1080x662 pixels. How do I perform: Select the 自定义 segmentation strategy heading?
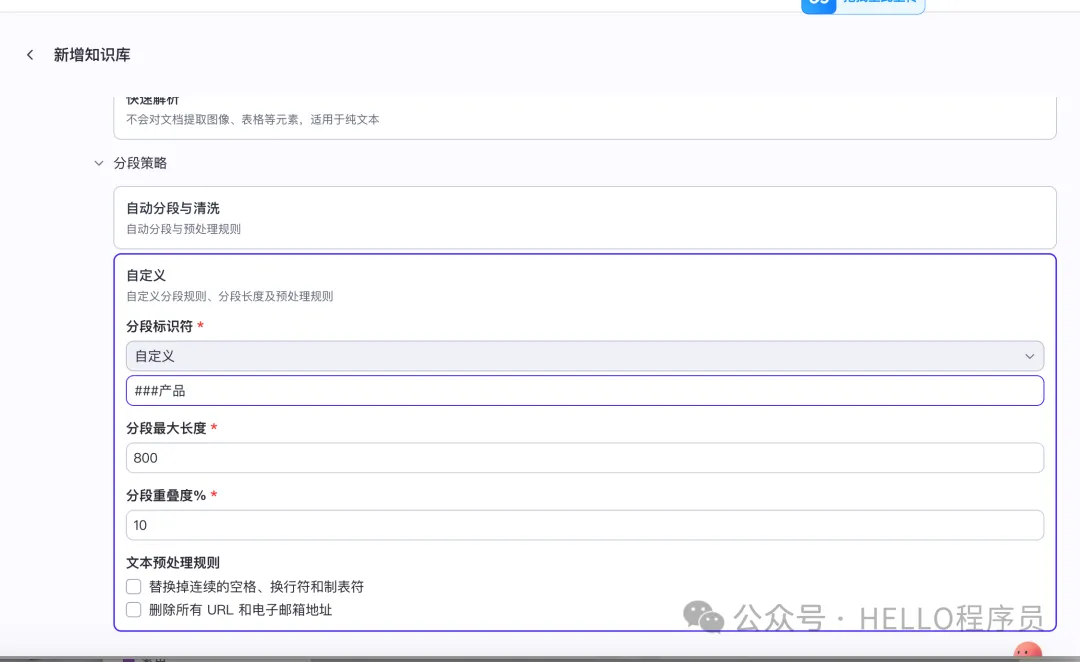146,276
